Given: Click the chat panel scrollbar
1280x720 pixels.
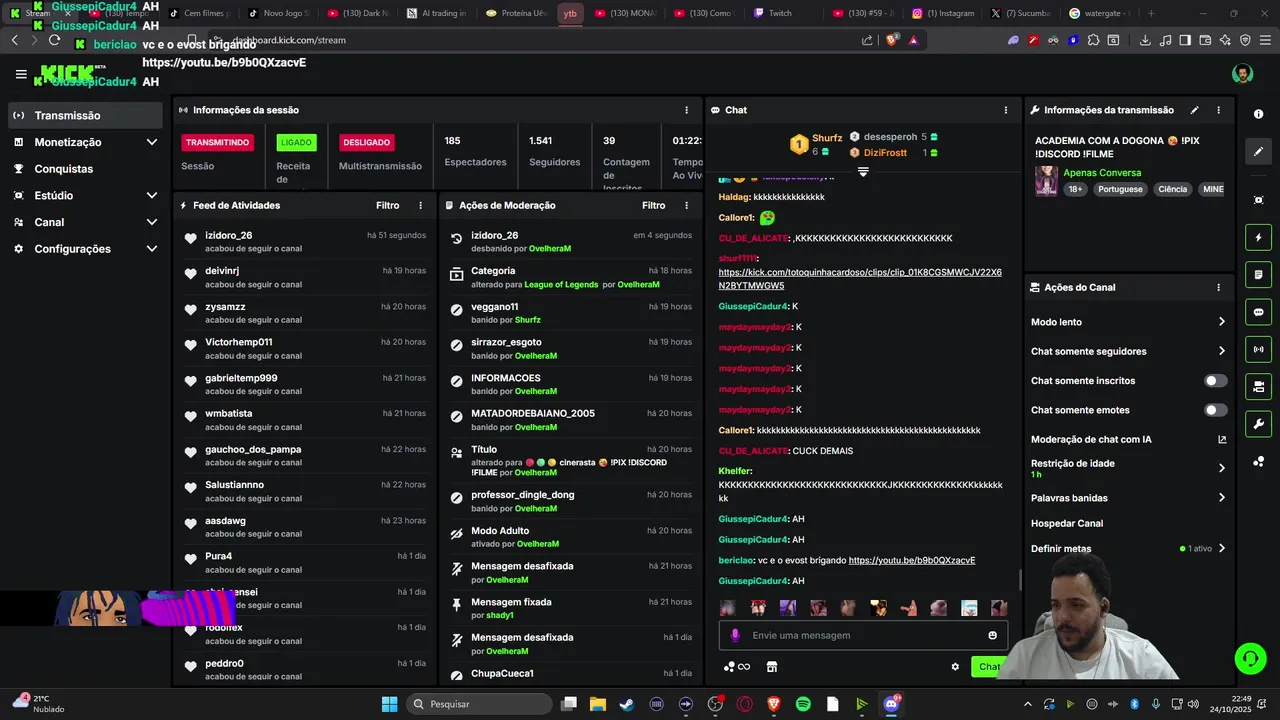Looking at the screenshot, I should tap(1020, 580).
